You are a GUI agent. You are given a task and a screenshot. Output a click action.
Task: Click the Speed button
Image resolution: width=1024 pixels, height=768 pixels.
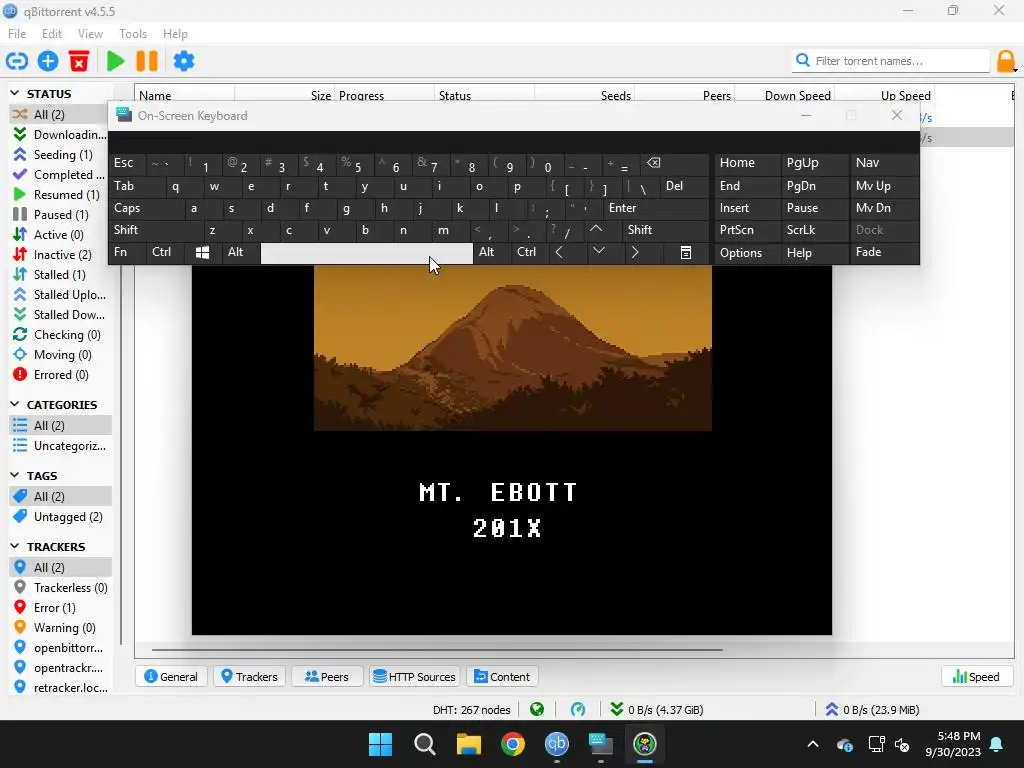(x=976, y=677)
